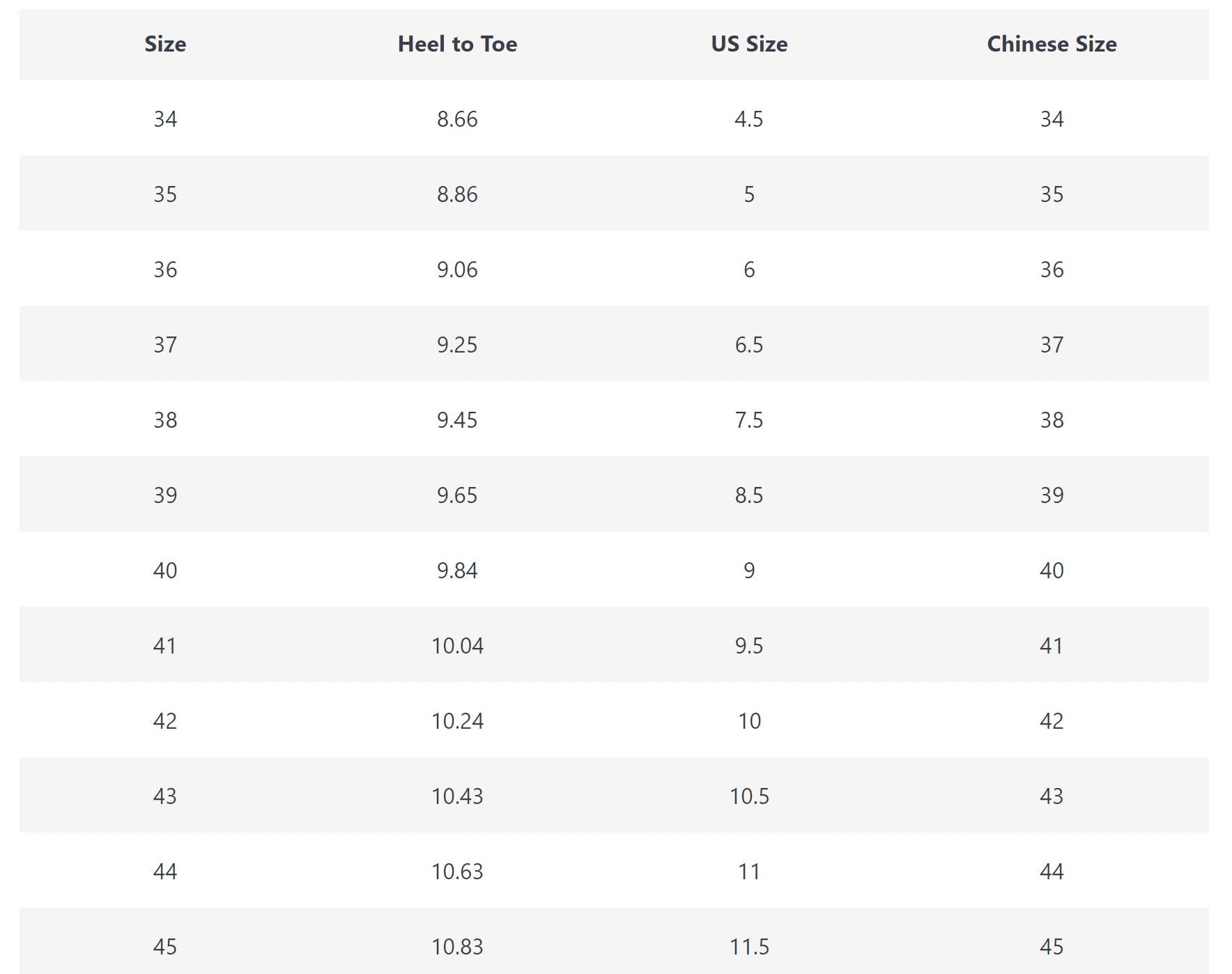Select the 9.84 heel to toe cell
The height and width of the screenshot is (974, 1232).
pyautogui.click(x=457, y=571)
